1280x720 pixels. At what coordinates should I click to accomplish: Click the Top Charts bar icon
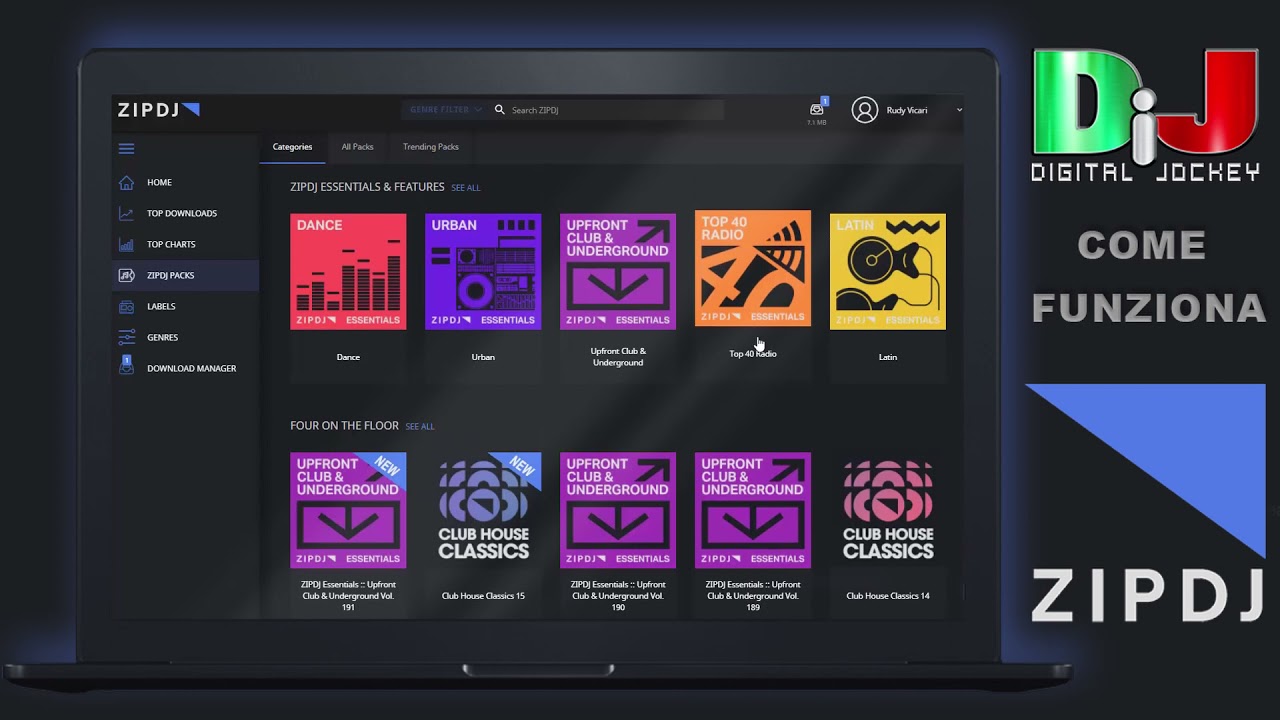(126, 244)
